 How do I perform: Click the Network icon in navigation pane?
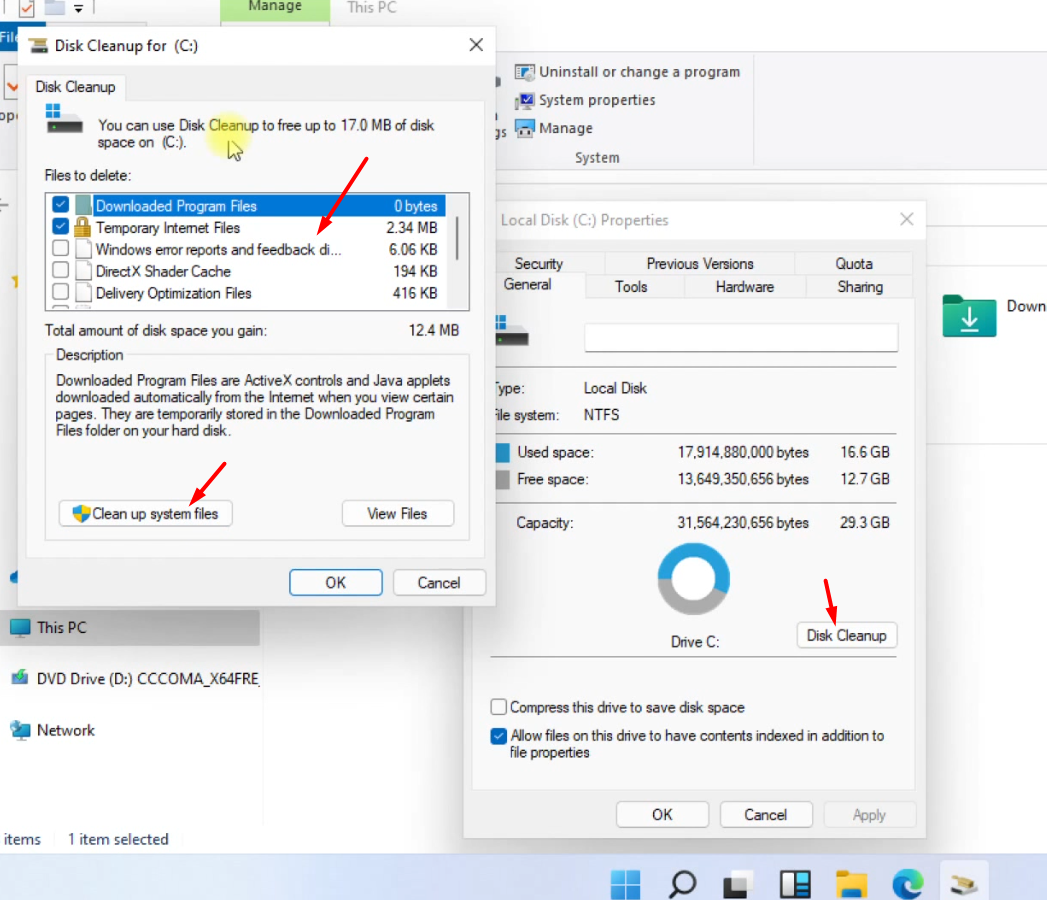coord(20,730)
